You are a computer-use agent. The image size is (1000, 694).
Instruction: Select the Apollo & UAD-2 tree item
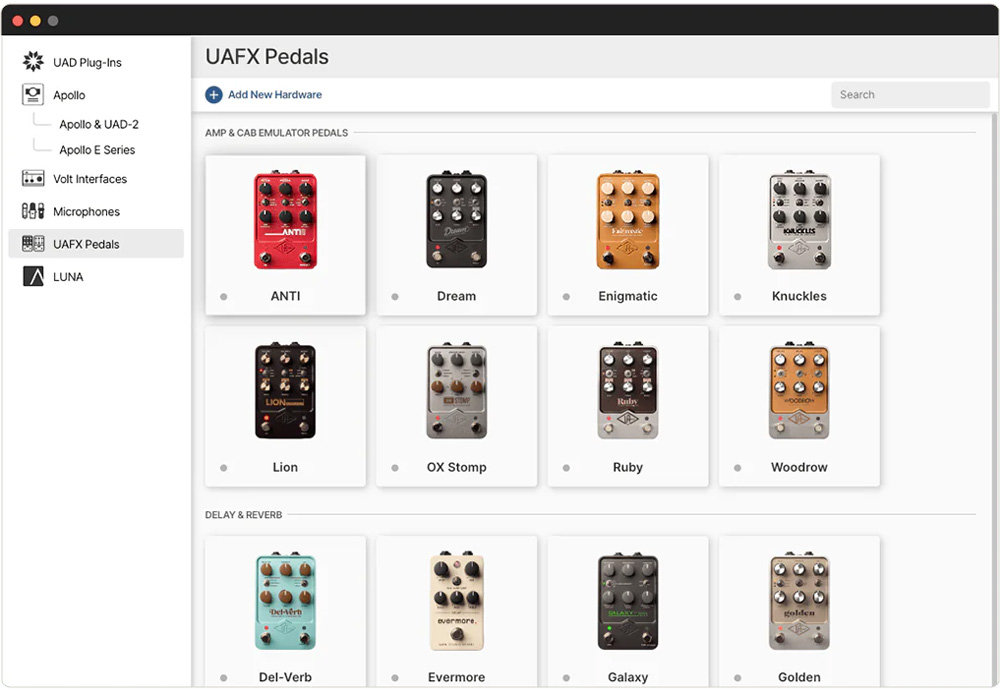[x=99, y=124]
